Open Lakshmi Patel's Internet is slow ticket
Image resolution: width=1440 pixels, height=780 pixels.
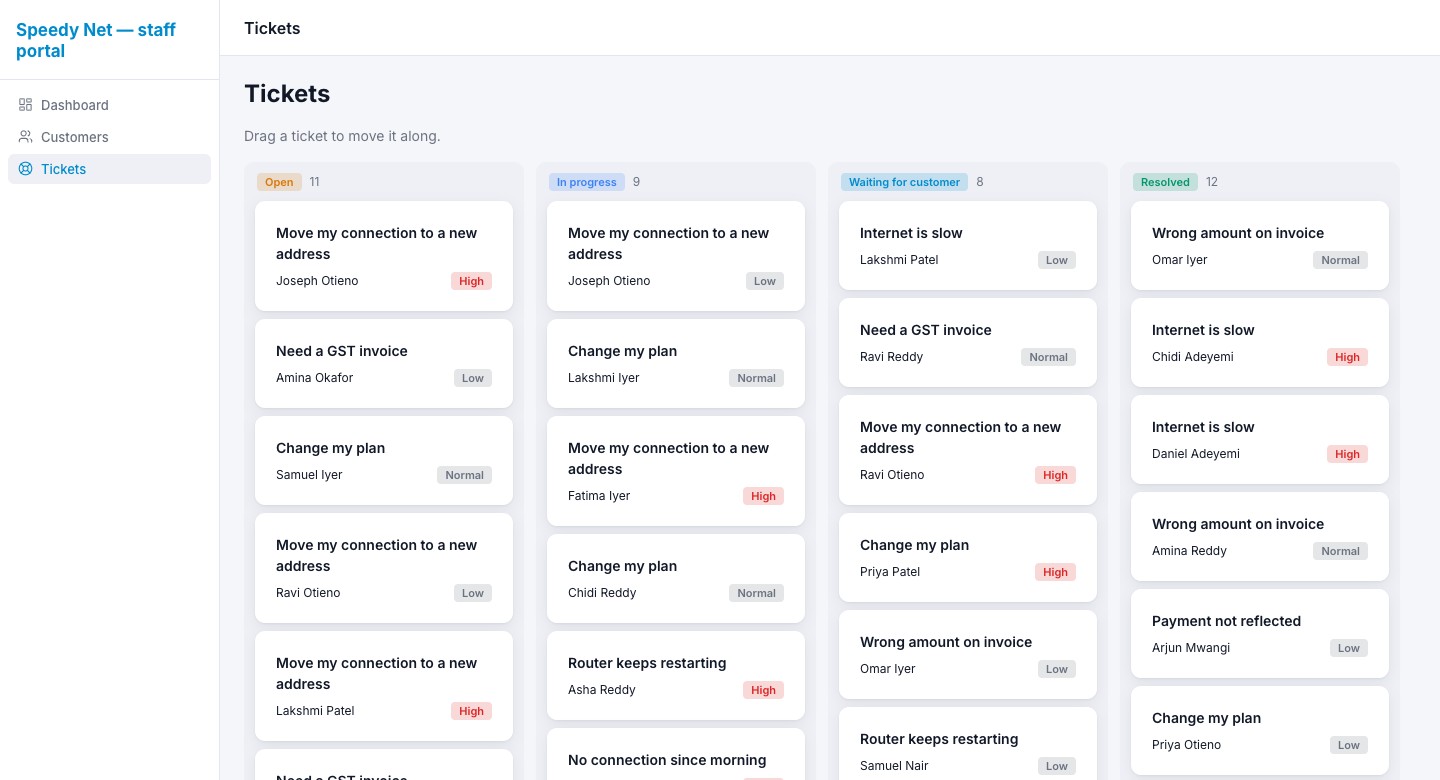pos(968,245)
